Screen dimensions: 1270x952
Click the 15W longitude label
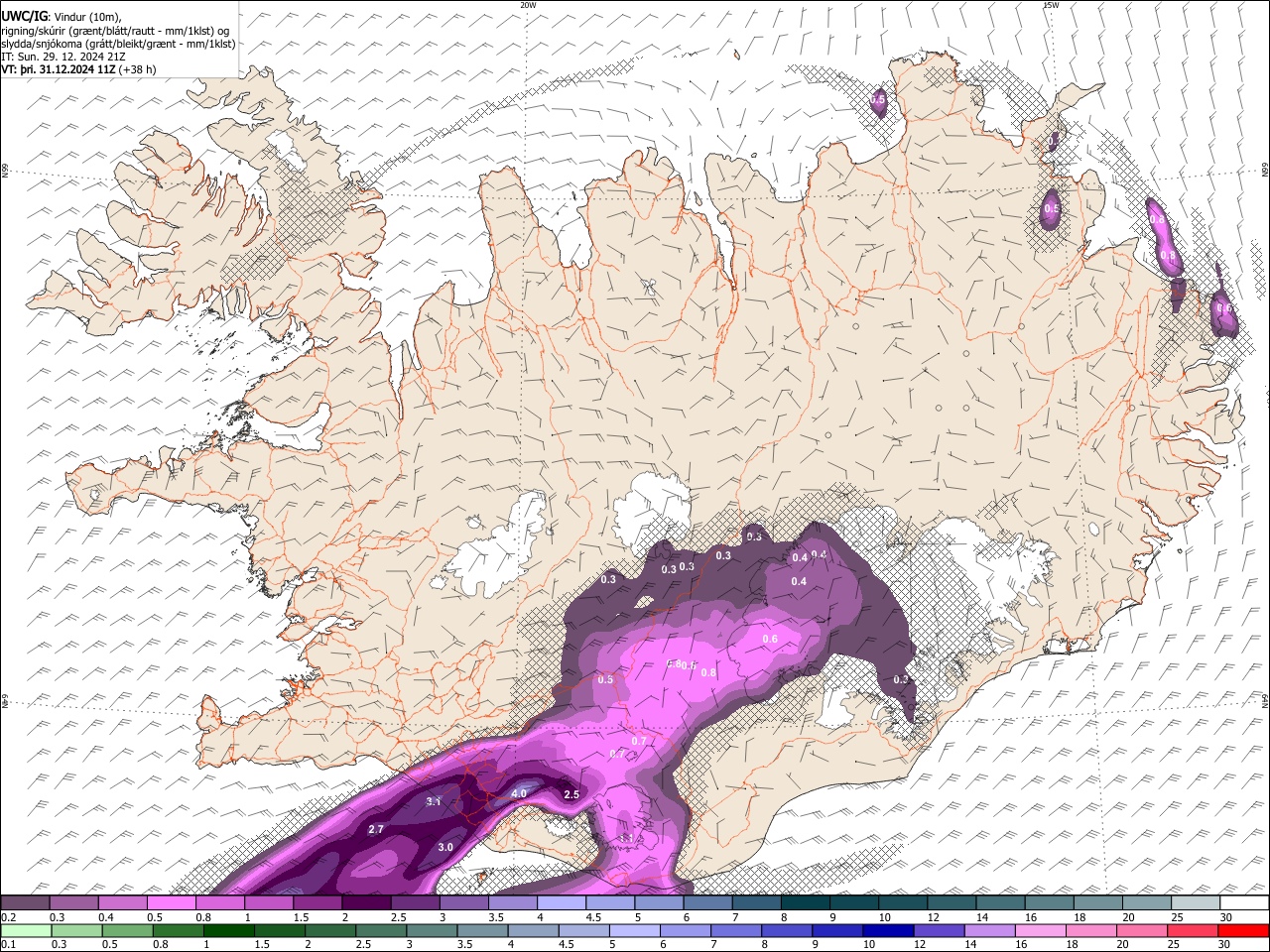coord(1051,5)
